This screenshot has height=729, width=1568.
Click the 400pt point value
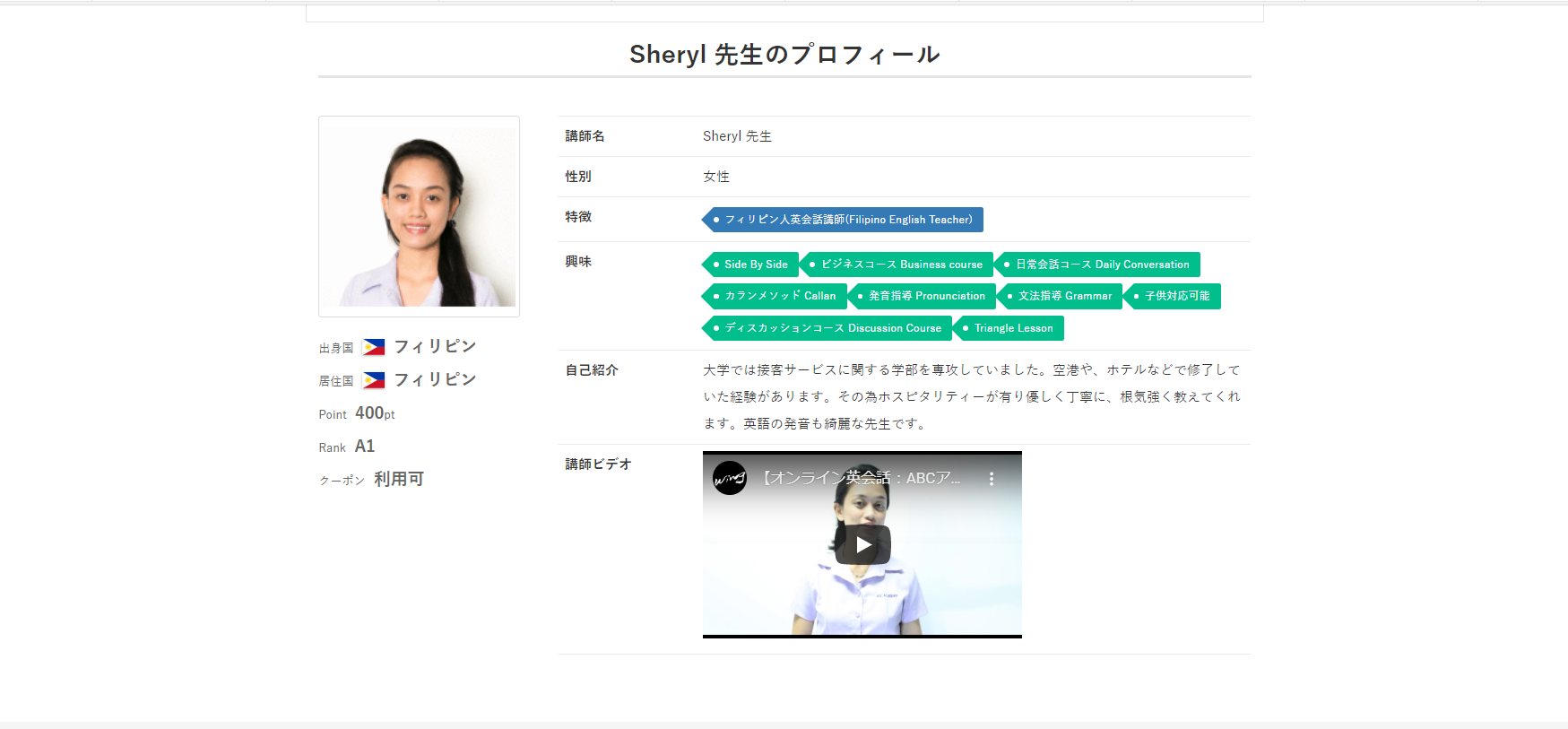pyautogui.click(x=375, y=413)
